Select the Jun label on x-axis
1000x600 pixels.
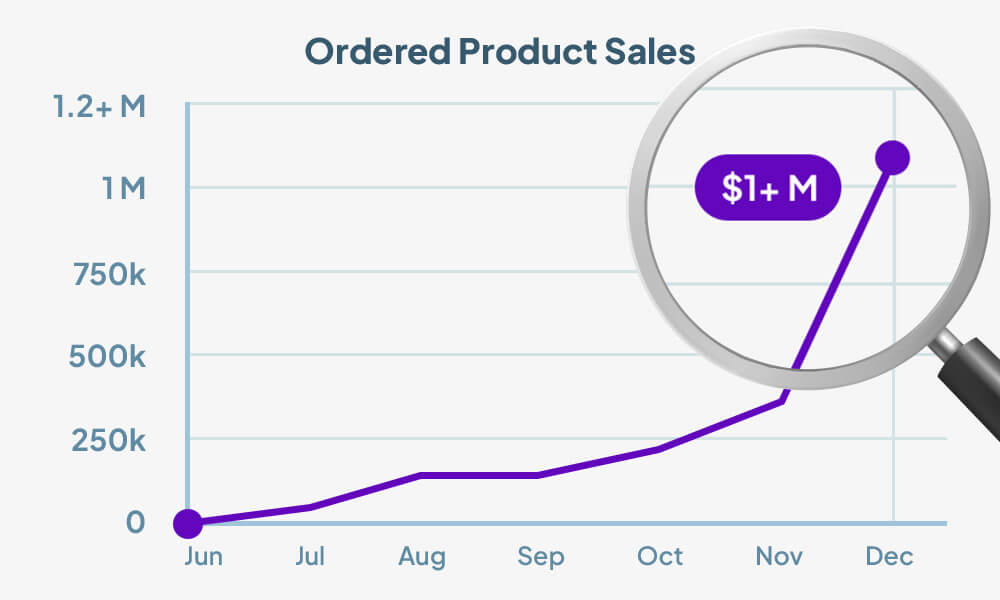click(x=203, y=557)
